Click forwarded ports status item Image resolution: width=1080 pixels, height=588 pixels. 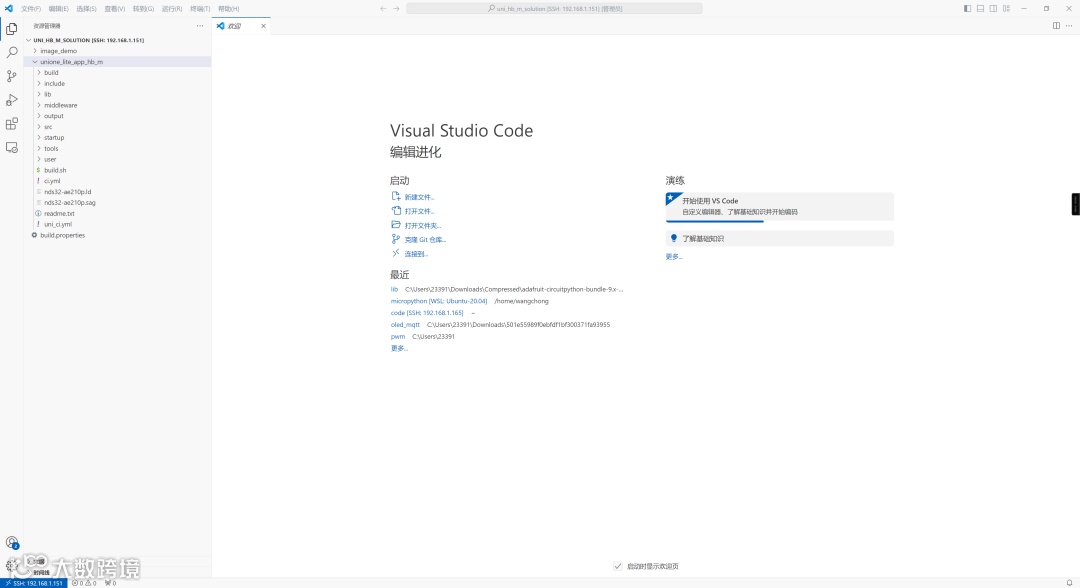110,582
